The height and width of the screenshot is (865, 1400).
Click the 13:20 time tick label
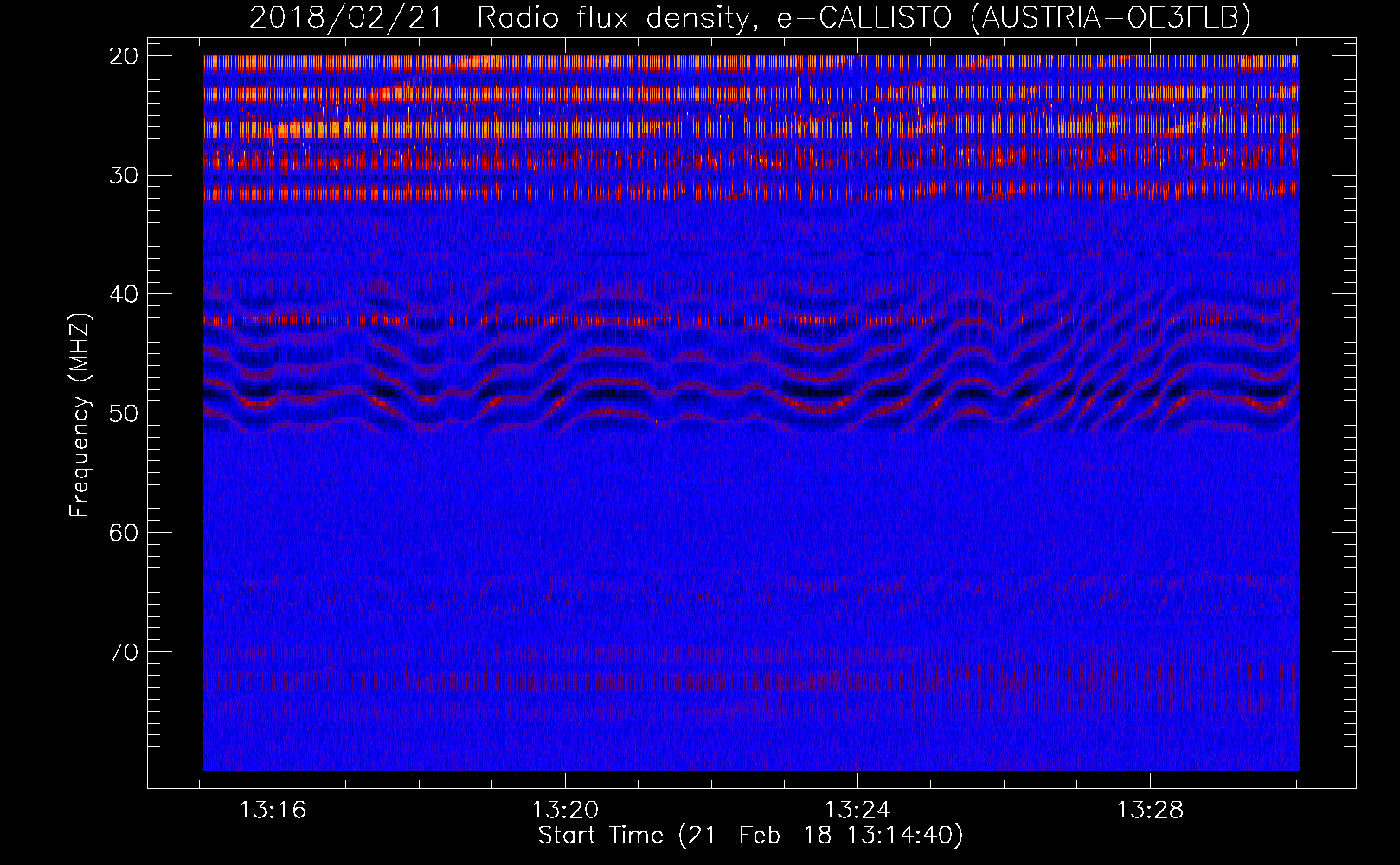tap(565, 811)
